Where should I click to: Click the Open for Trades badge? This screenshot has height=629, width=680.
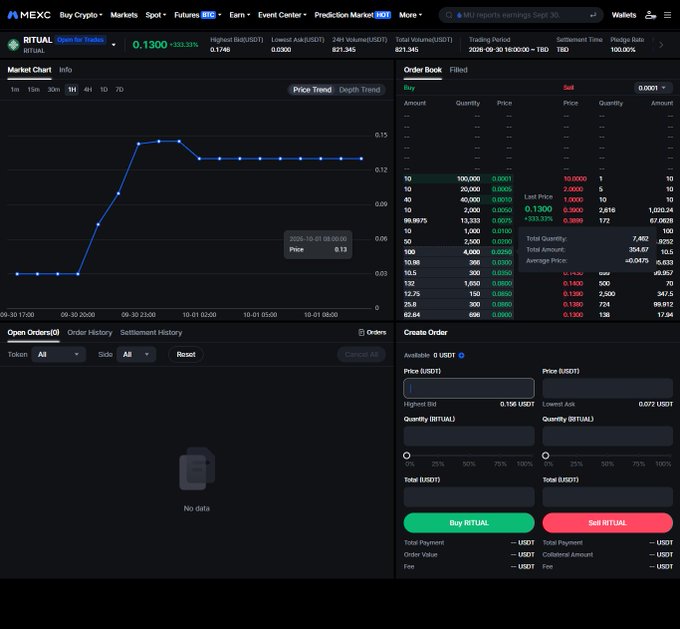tap(81, 40)
